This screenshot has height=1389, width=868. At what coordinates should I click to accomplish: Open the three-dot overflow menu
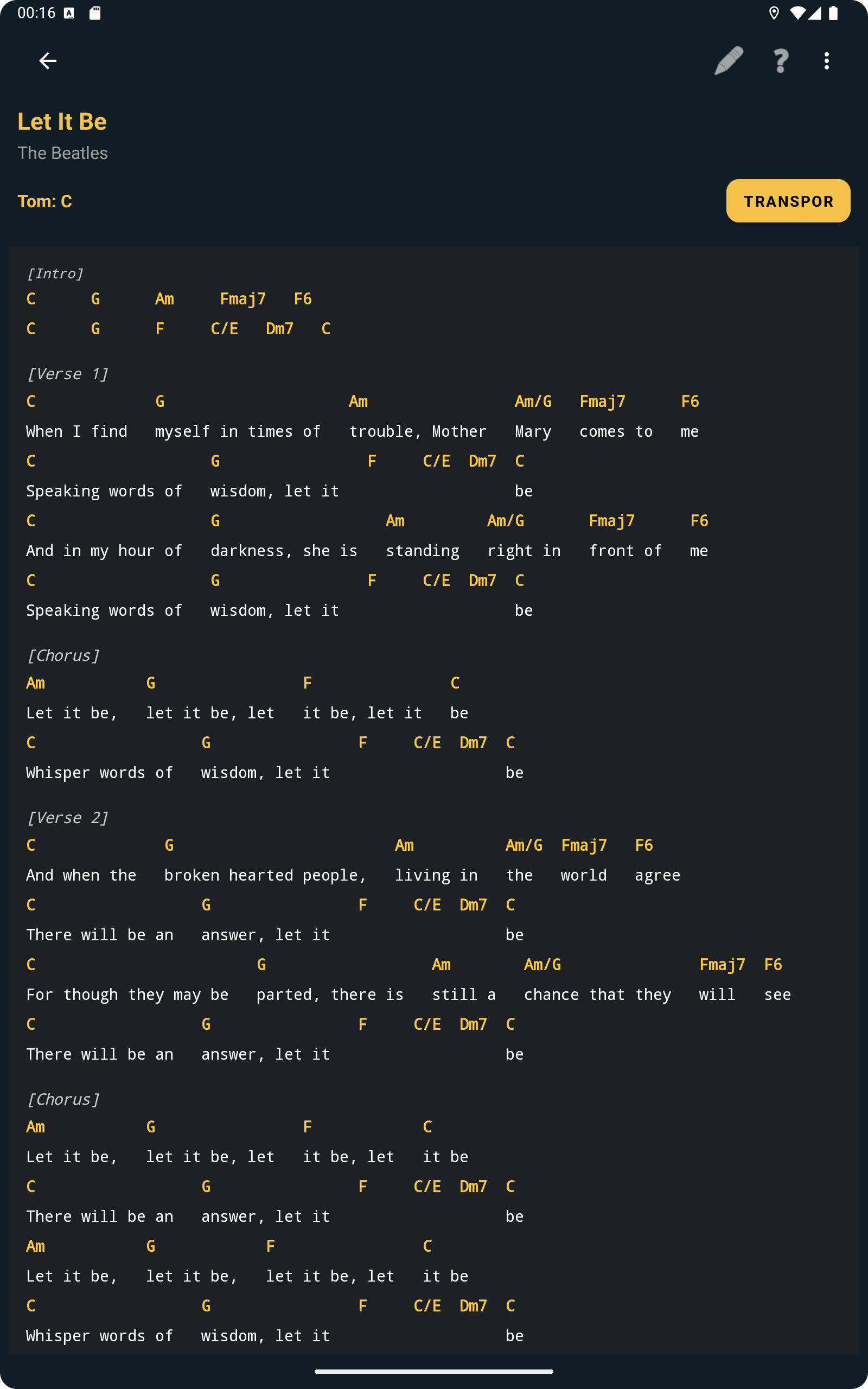coord(827,60)
